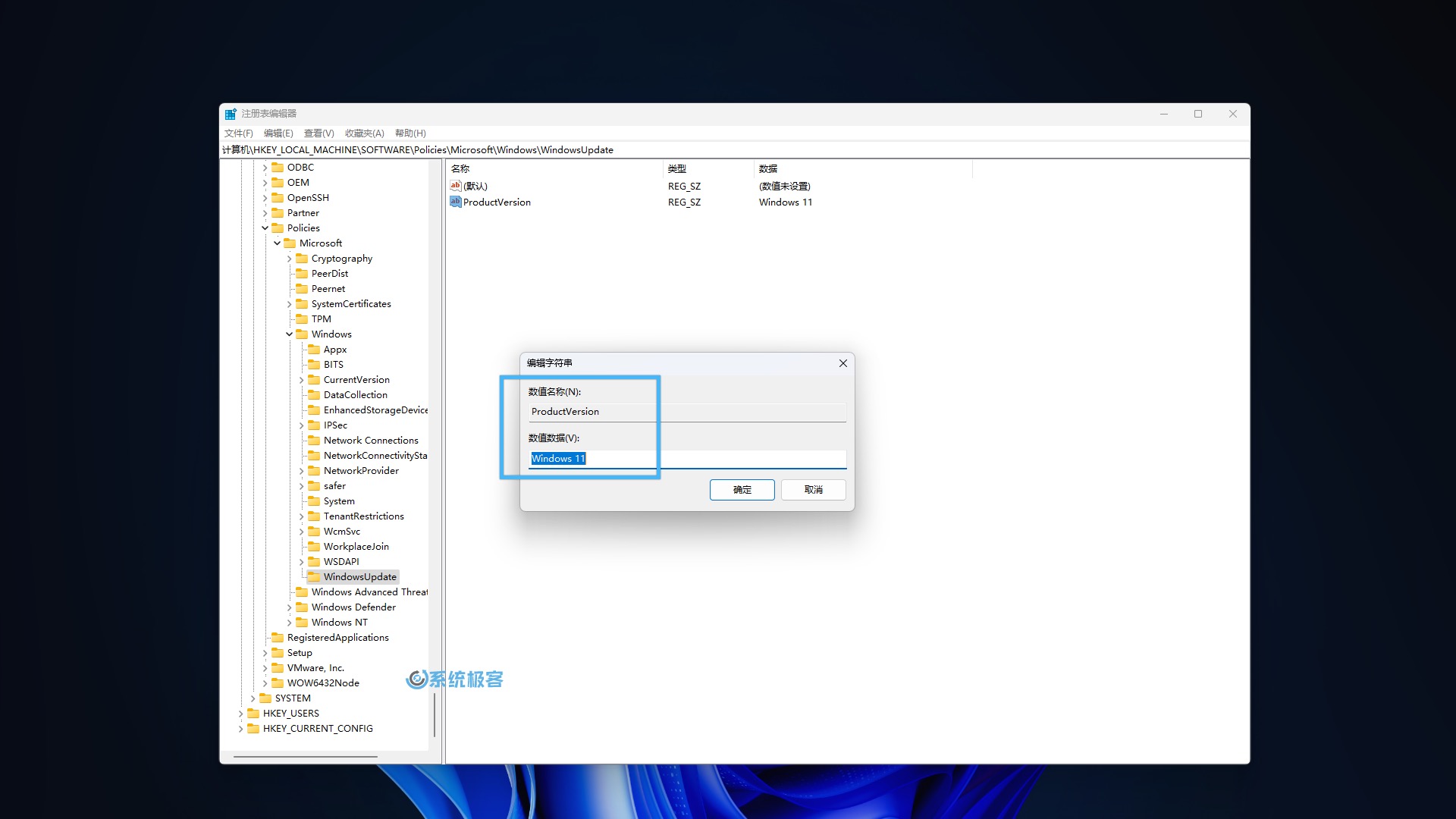Select WcmSvc registry key
The height and width of the screenshot is (819, 1456).
pos(342,531)
